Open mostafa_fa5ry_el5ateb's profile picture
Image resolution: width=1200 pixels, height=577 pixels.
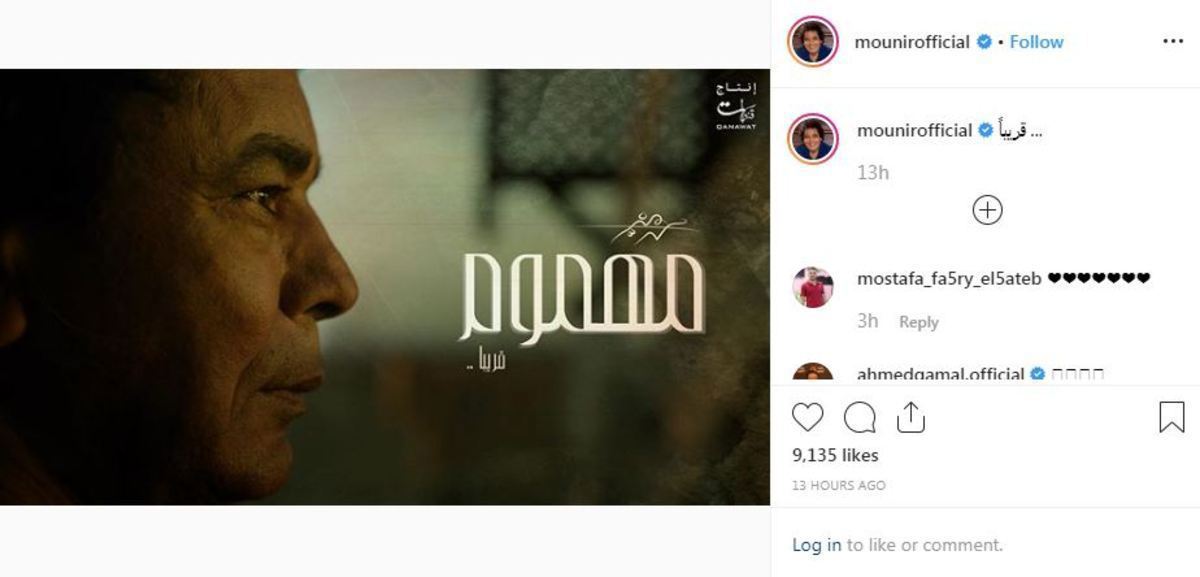click(x=813, y=287)
